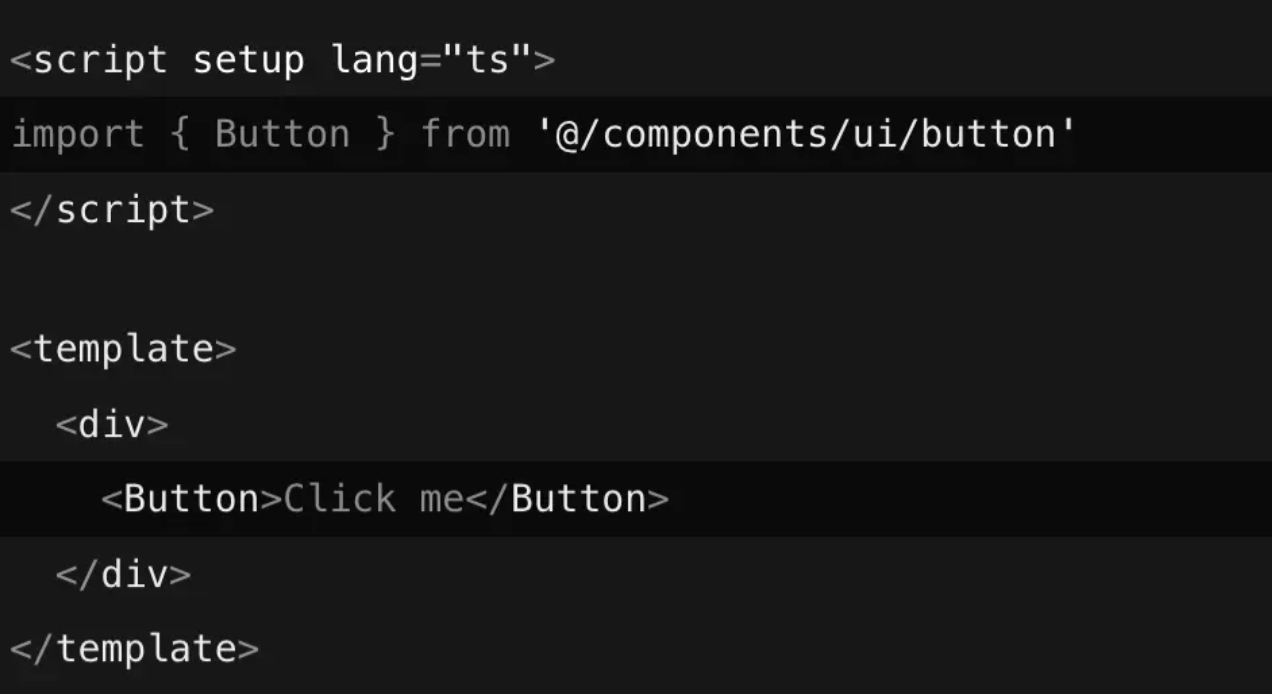
Task: Click the closing </div> tag
Action: [123, 574]
